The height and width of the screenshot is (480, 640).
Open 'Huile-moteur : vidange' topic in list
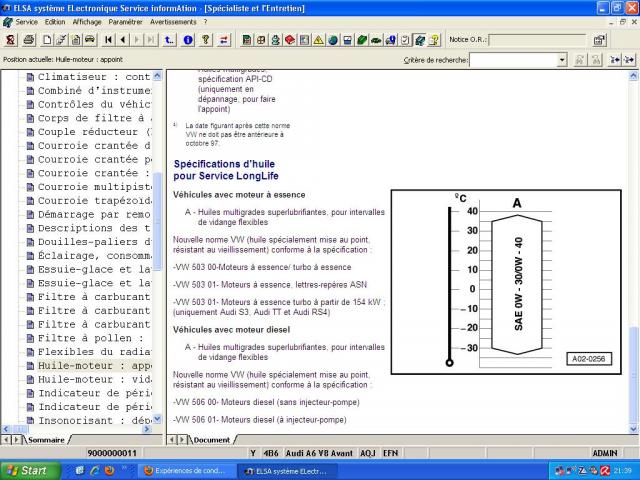point(90,380)
